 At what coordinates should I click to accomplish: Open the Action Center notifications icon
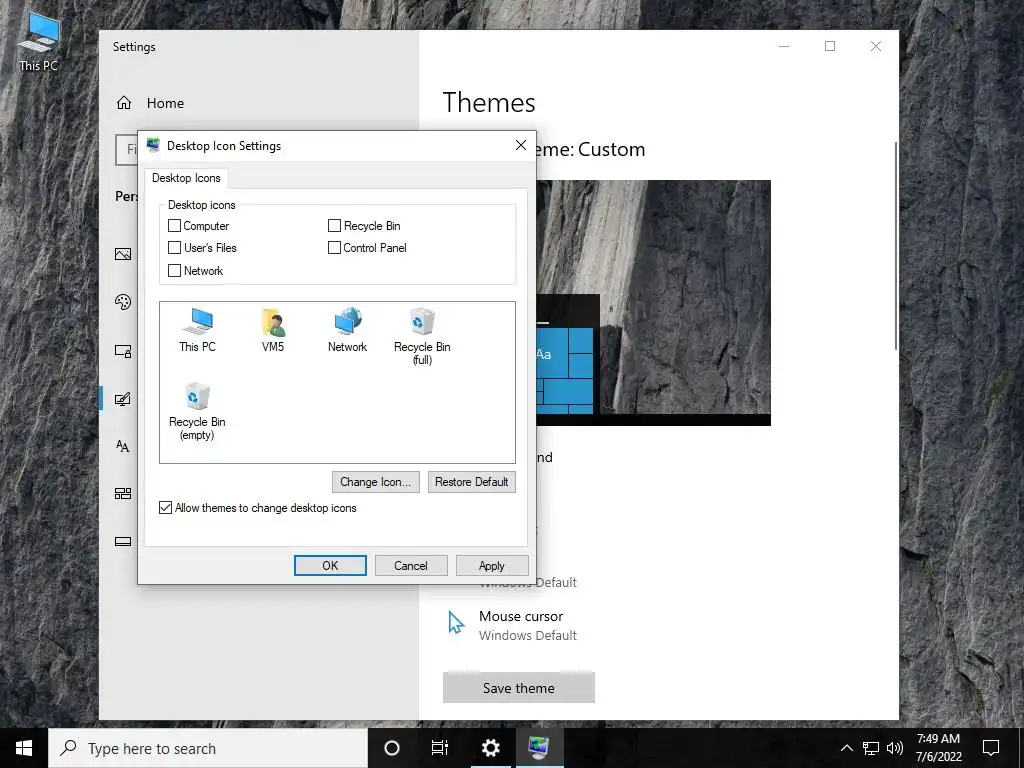[991, 748]
